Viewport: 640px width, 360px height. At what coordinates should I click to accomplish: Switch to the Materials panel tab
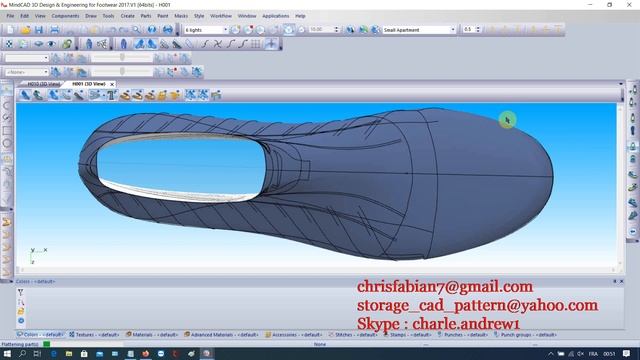tap(152, 335)
